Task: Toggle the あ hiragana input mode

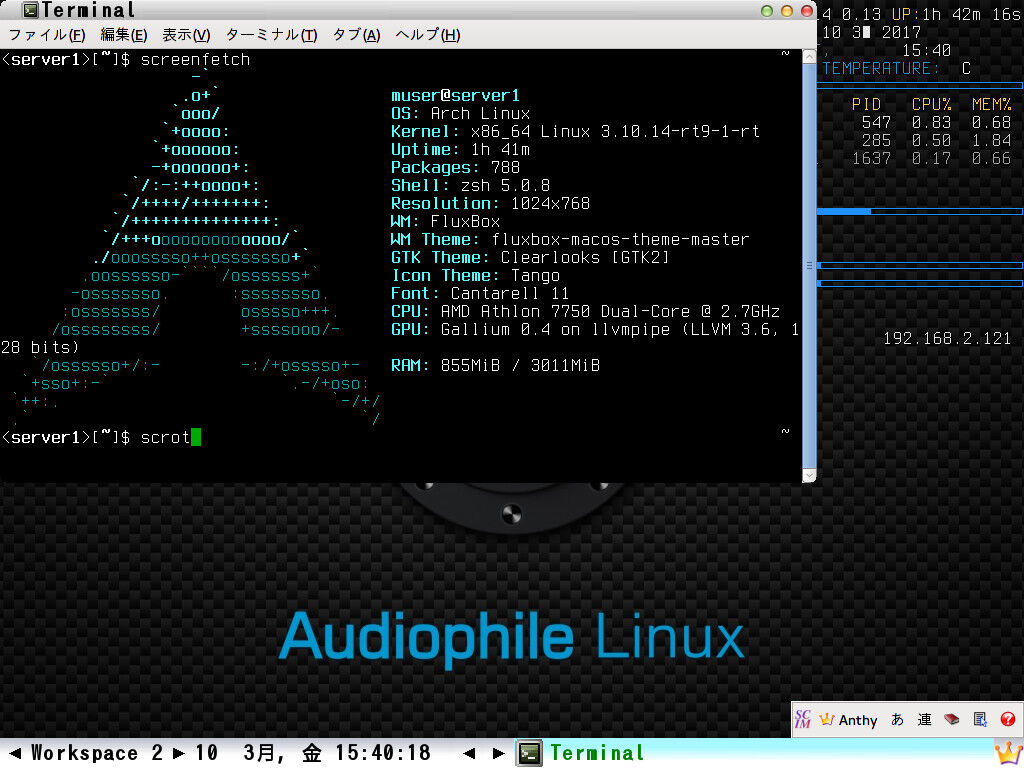Action: (x=897, y=720)
